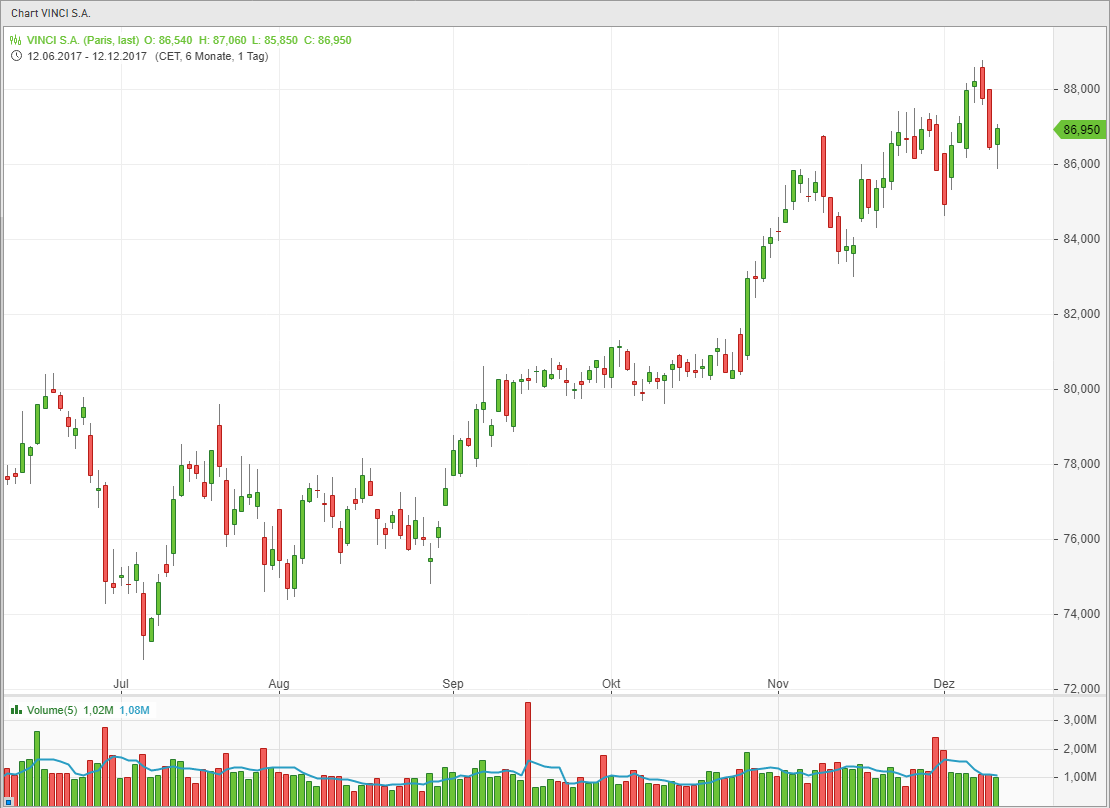The height and width of the screenshot is (808, 1110).
Task: Click the Jul label on the time axis
Action: tap(121, 684)
